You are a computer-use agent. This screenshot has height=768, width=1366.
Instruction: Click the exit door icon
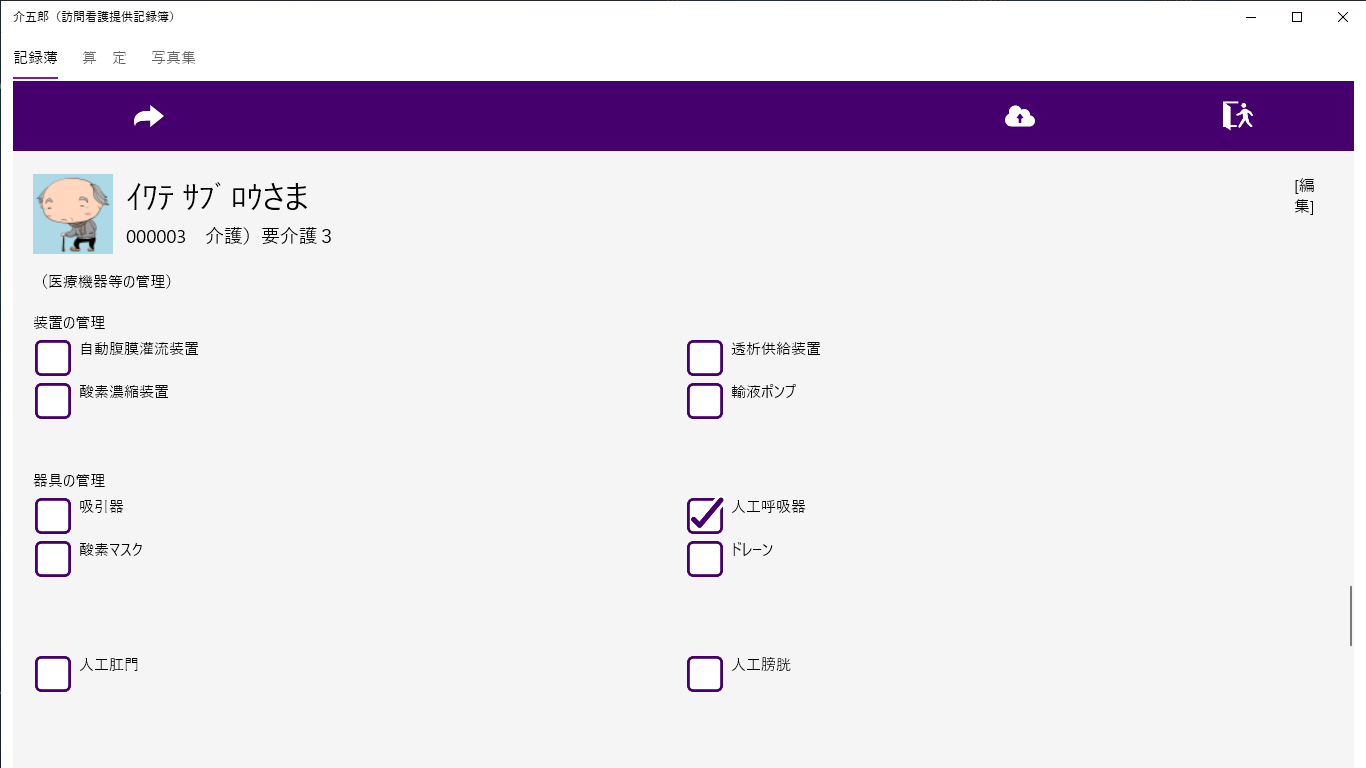coord(1237,116)
